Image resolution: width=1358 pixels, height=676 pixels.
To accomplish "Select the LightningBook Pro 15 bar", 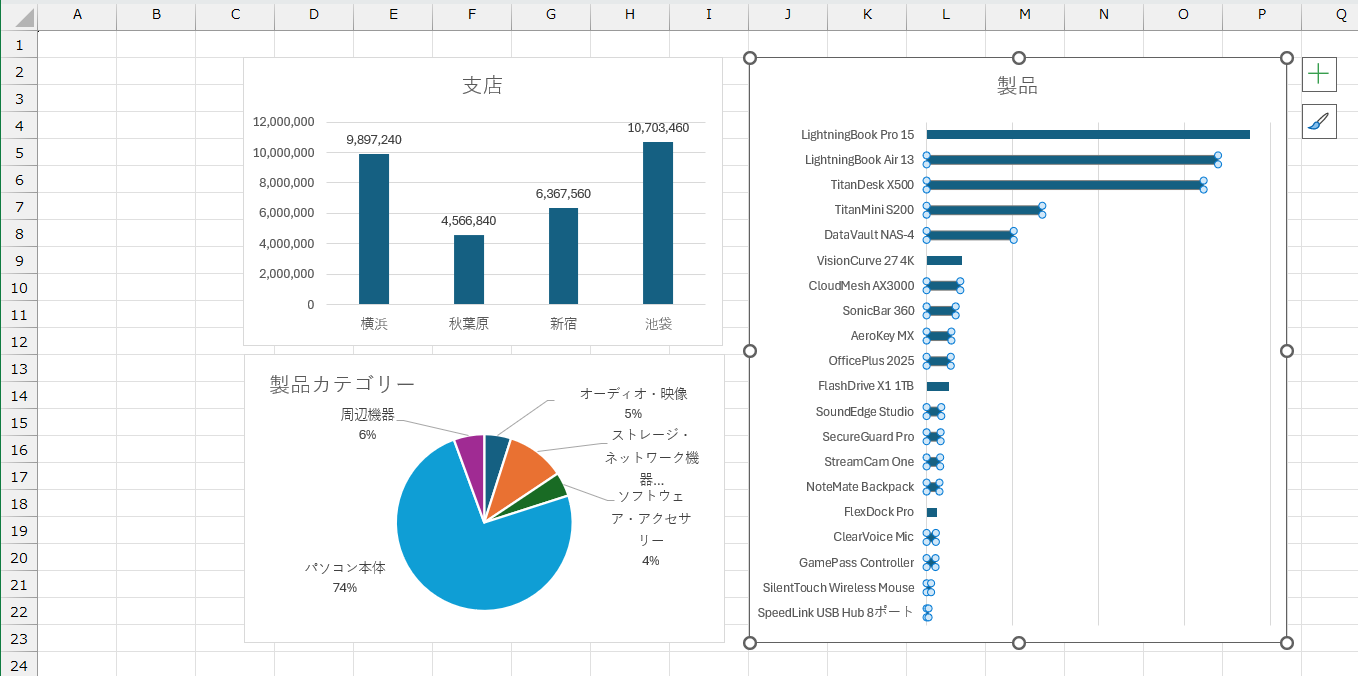I will pos(1088,134).
